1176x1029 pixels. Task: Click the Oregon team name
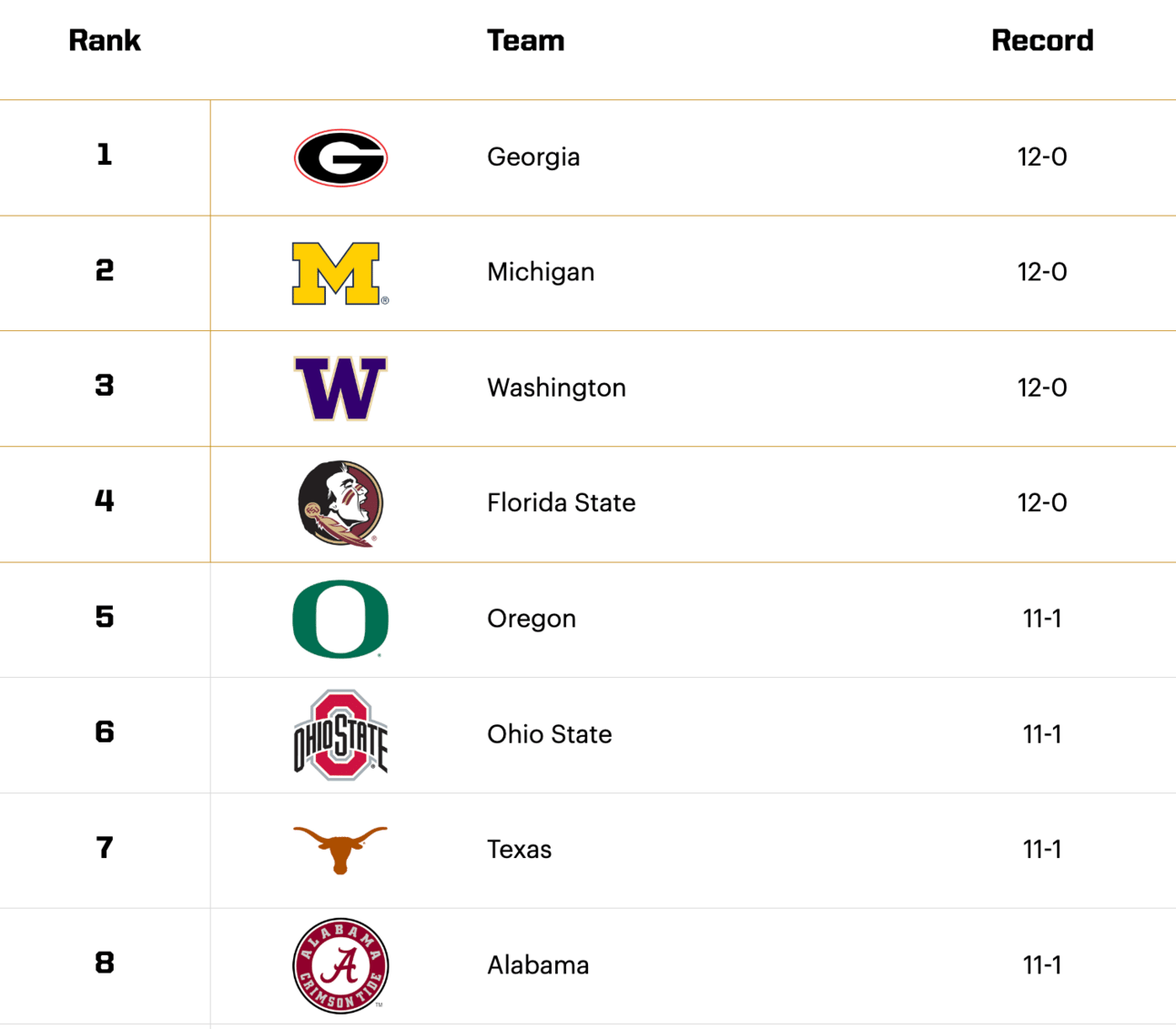(x=532, y=619)
